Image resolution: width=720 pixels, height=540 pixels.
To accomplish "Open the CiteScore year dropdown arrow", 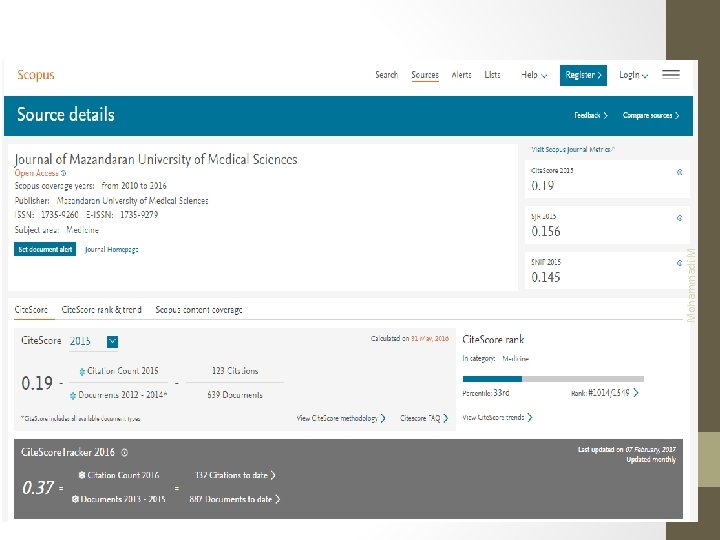I will (x=112, y=342).
